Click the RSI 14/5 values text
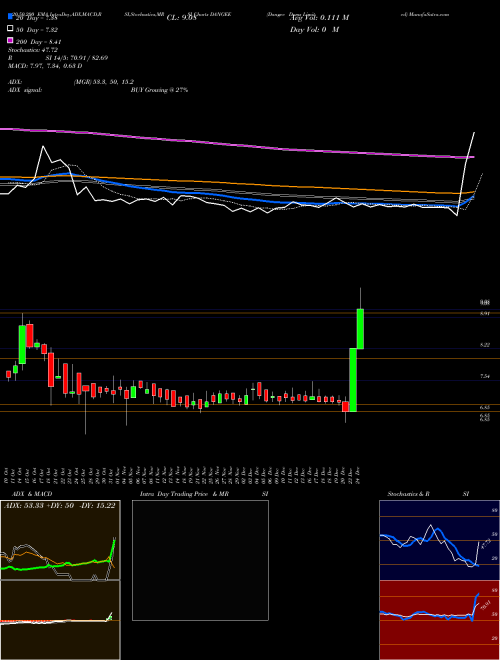The height and width of the screenshot is (660, 500). pos(77,58)
